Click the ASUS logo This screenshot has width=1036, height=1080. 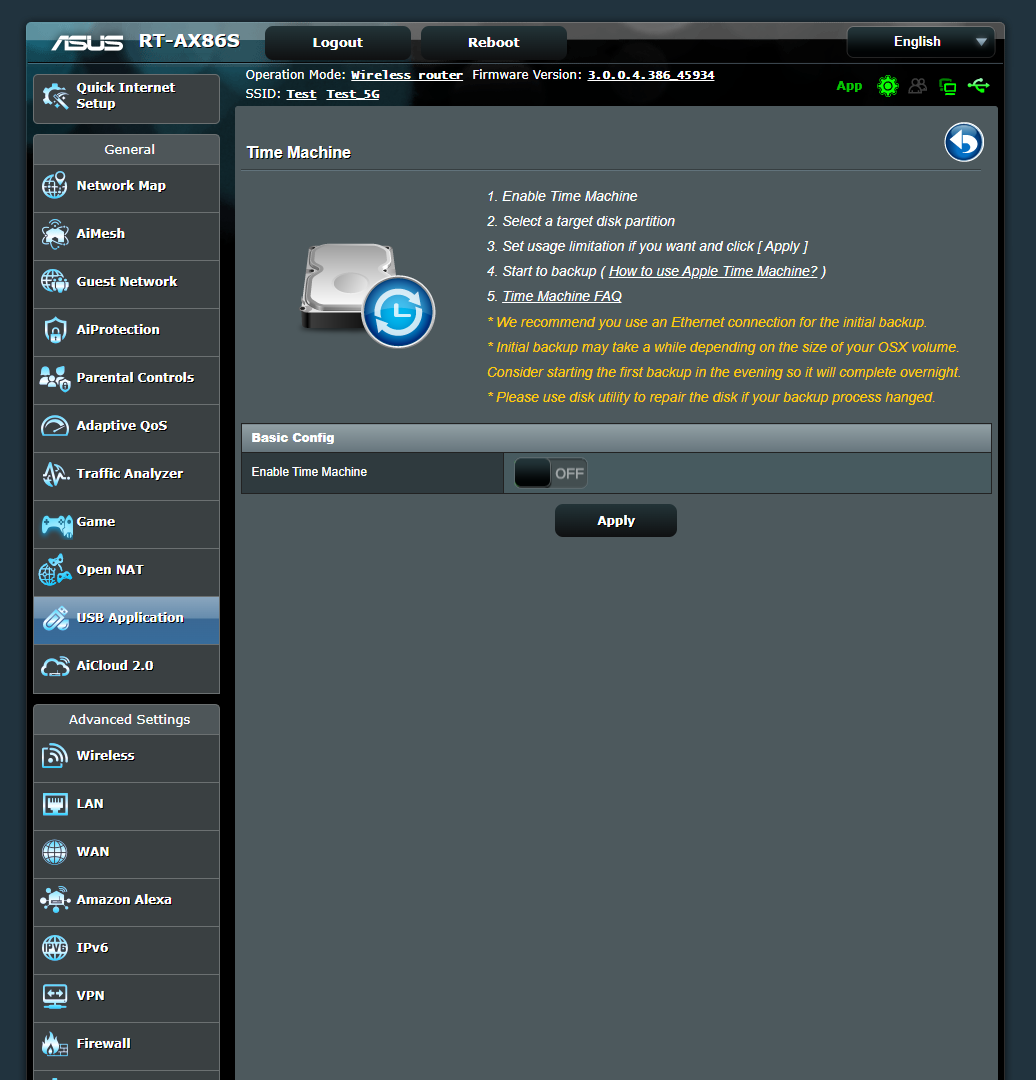[87, 43]
